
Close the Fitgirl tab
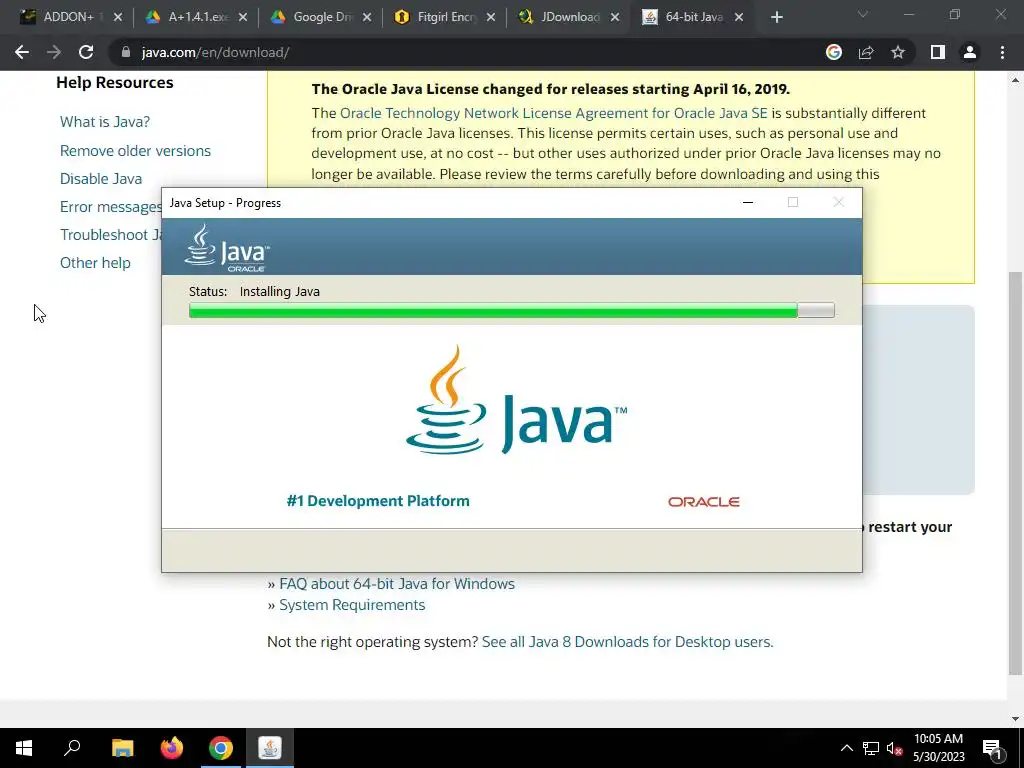click(x=491, y=18)
